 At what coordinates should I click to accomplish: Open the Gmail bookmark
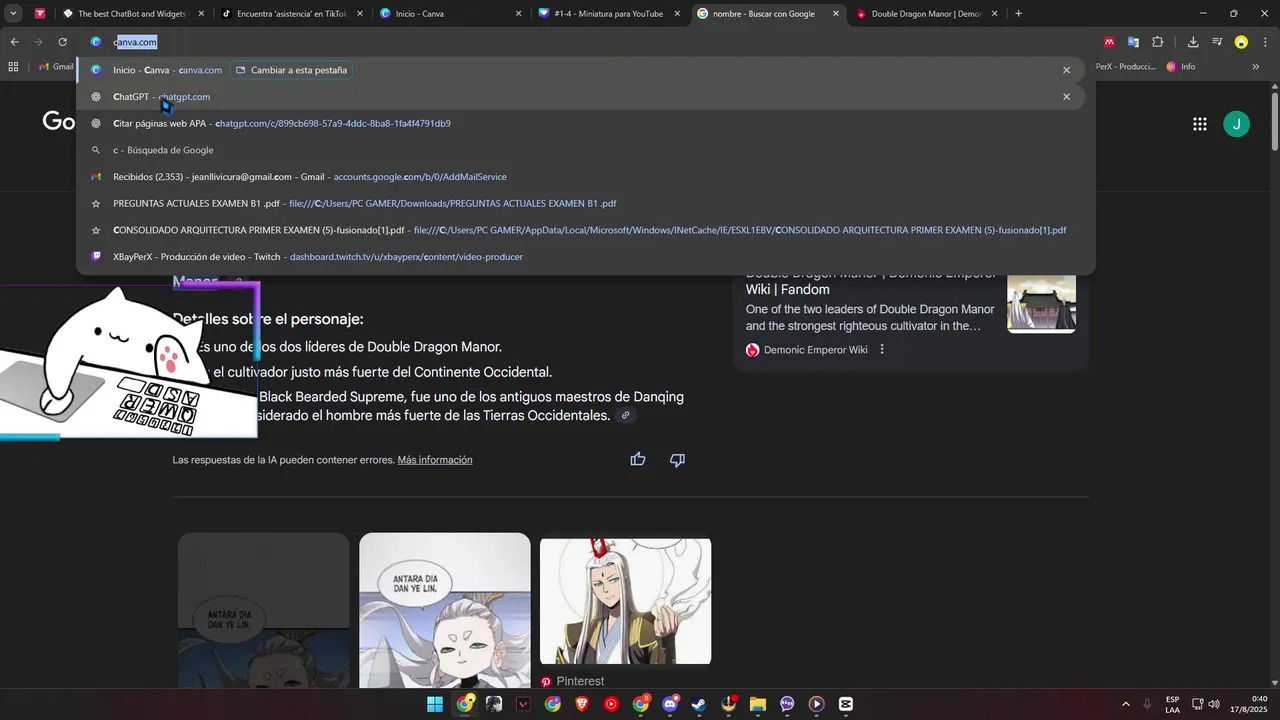pos(56,67)
